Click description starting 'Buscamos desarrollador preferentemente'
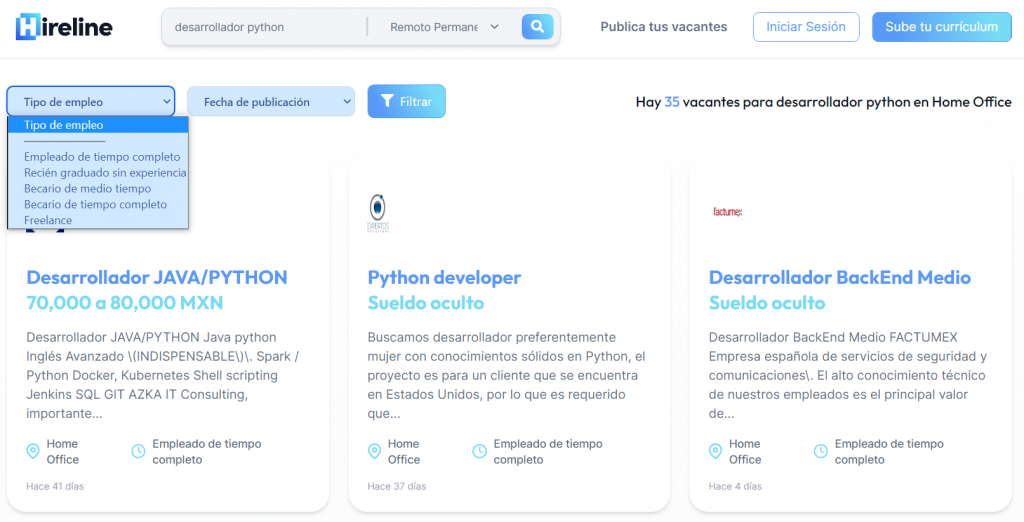1024x522 pixels. 506,376
